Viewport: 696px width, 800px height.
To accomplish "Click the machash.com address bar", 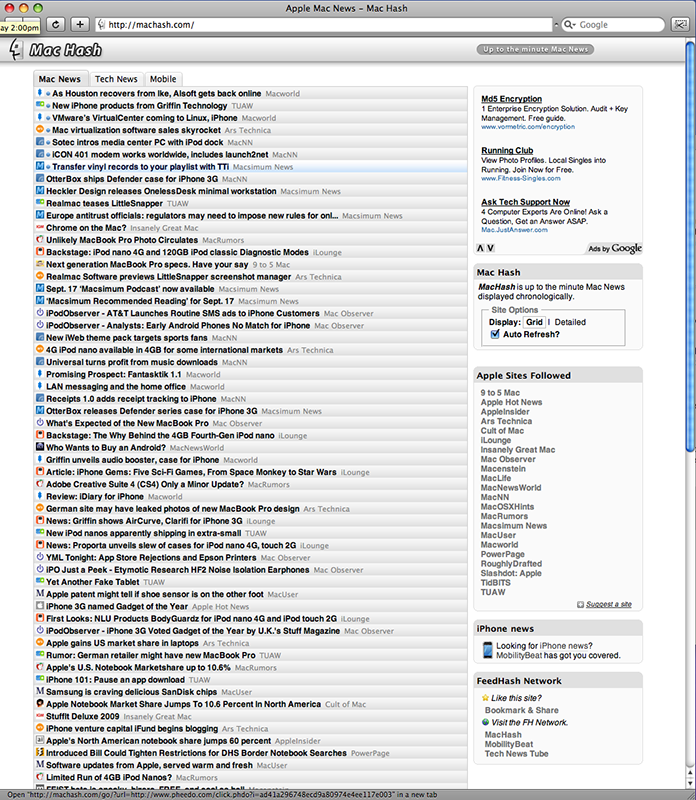I will click(x=324, y=24).
